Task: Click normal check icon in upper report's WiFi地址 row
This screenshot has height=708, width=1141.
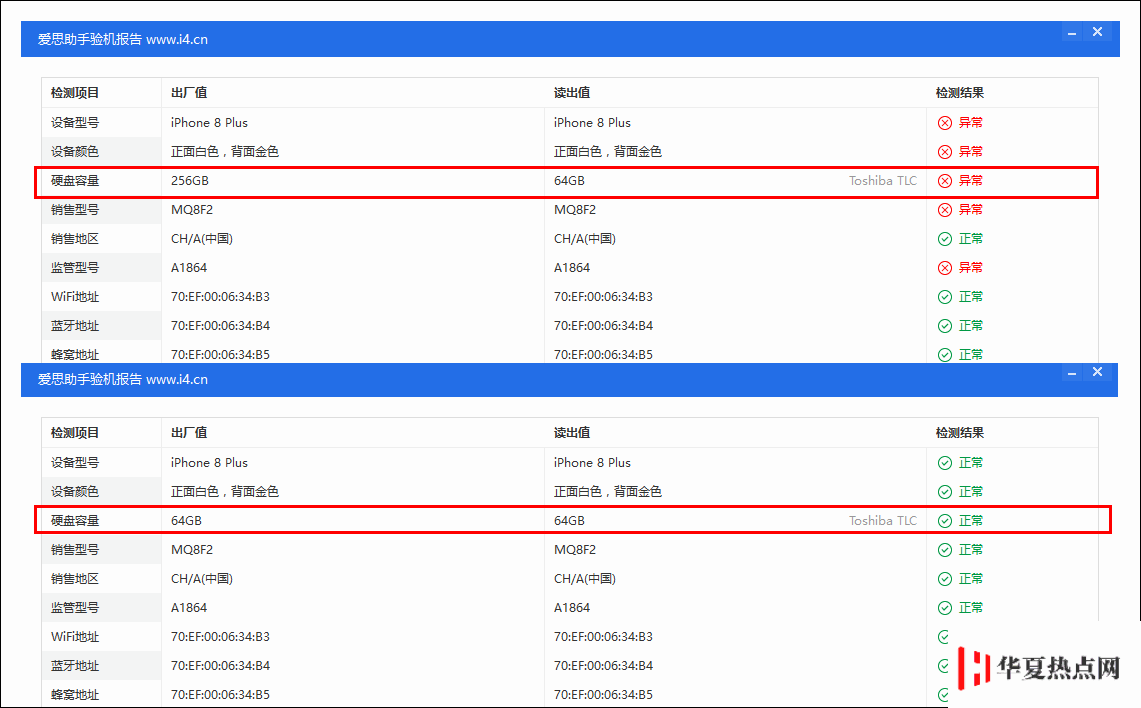Action: click(x=945, y=297)
